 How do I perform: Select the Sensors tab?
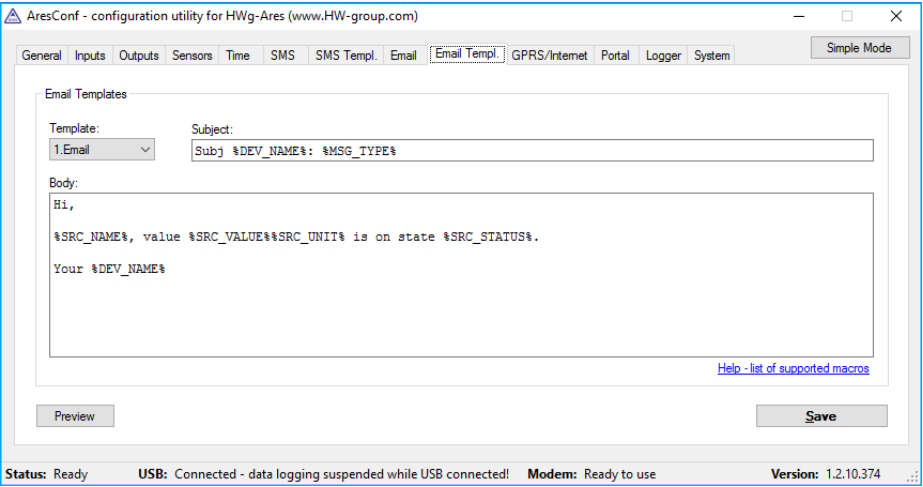pyautogui.click(x=192, y=56)
